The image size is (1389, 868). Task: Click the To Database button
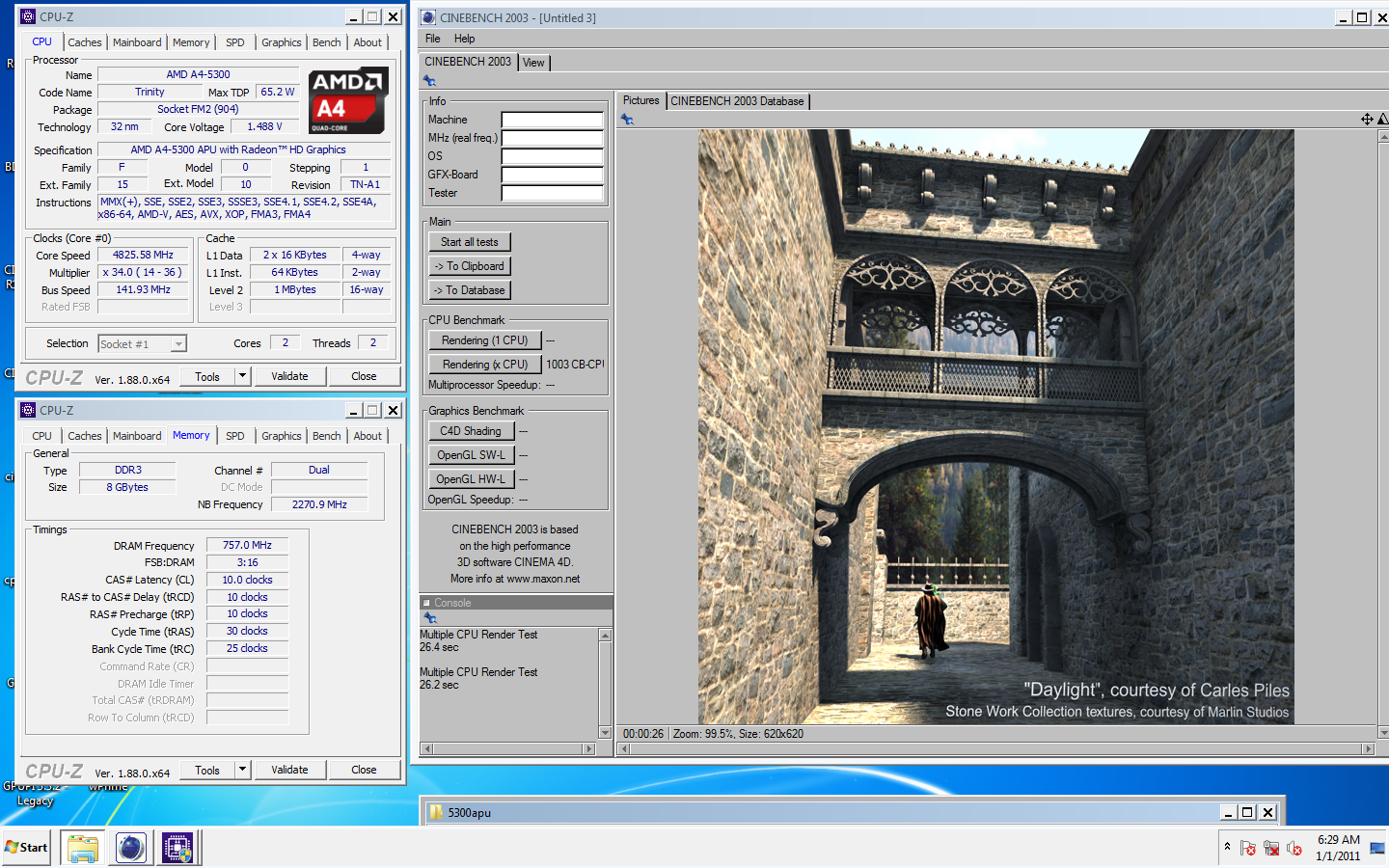(x=470, y=290)
